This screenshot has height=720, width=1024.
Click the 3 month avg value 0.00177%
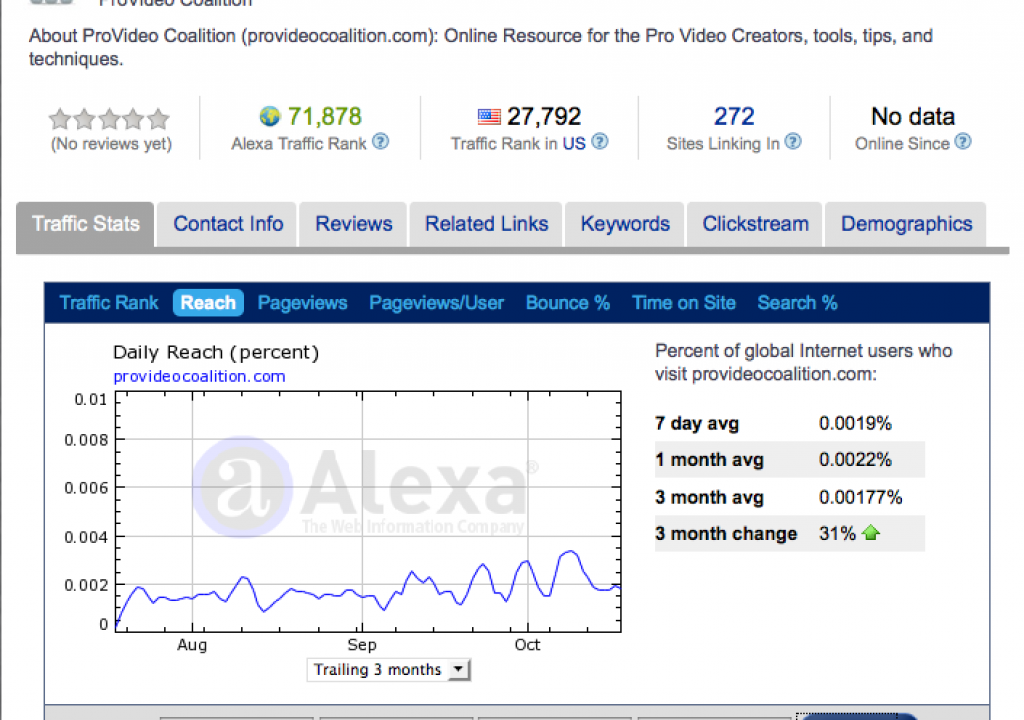pyautogui.click(x=861, y=498)
